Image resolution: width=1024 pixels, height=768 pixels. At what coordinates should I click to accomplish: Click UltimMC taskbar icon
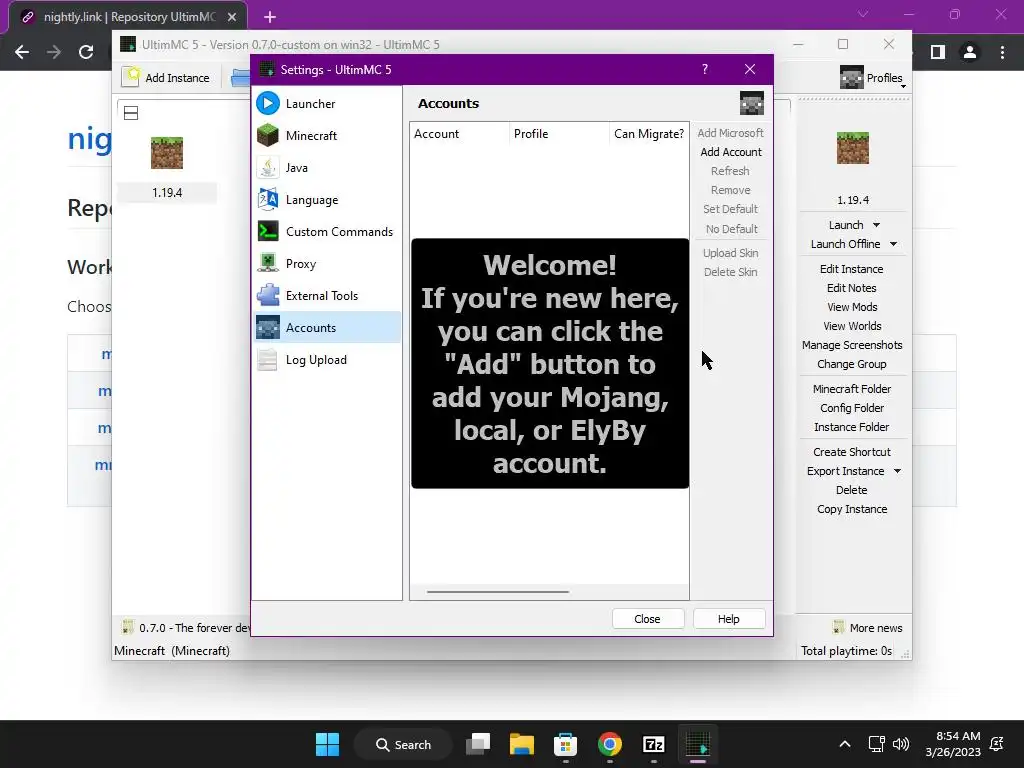point(697,744)
